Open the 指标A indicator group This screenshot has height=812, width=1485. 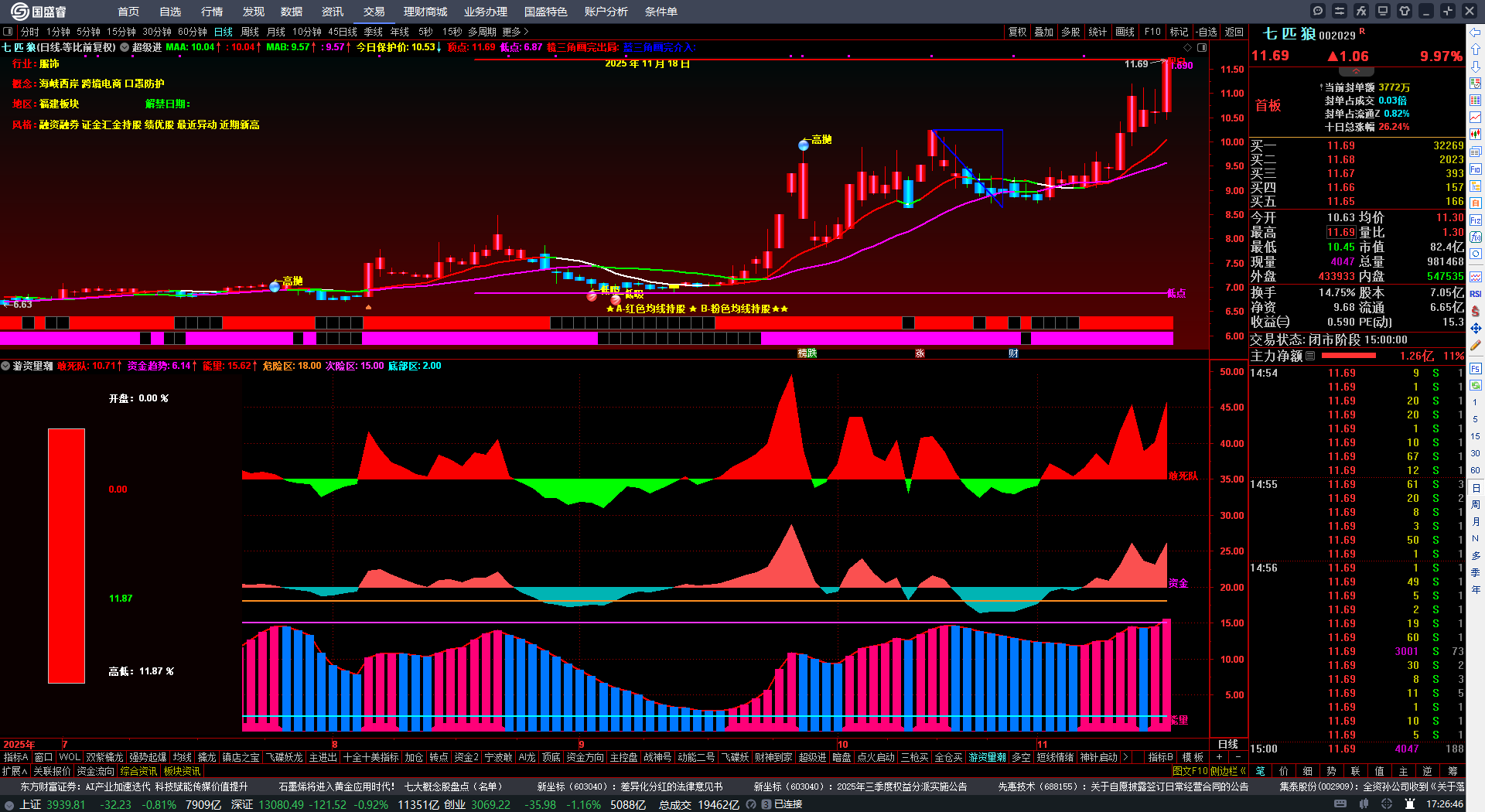coord(15,757)
